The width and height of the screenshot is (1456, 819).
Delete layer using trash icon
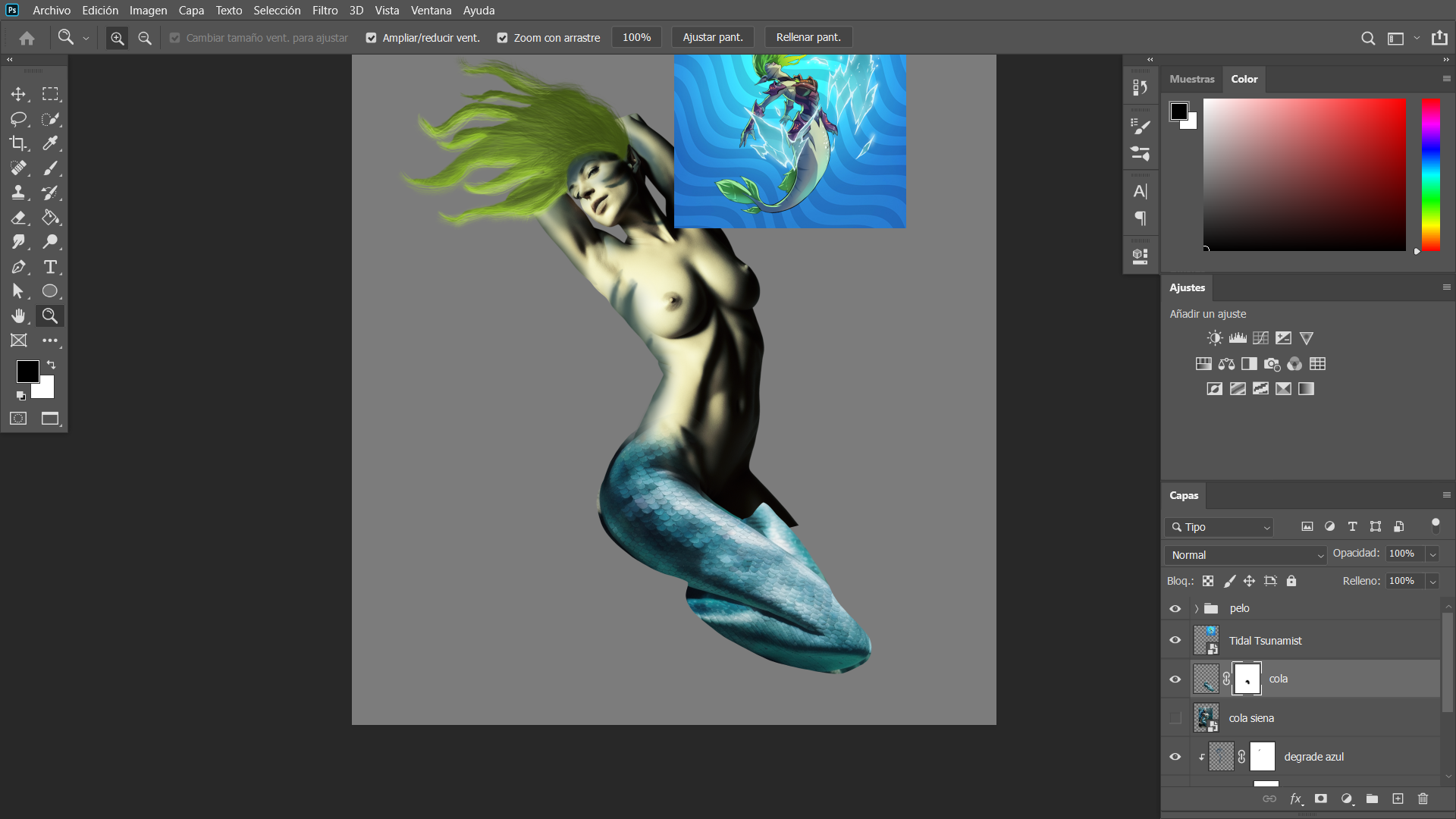click(1423, 799)
